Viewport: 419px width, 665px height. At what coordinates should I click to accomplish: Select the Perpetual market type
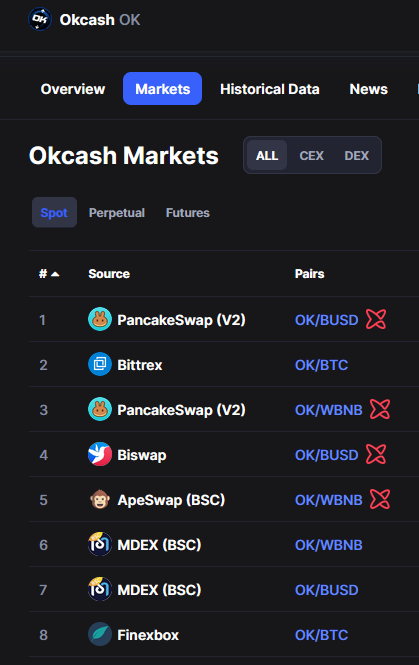pos(117,212)
